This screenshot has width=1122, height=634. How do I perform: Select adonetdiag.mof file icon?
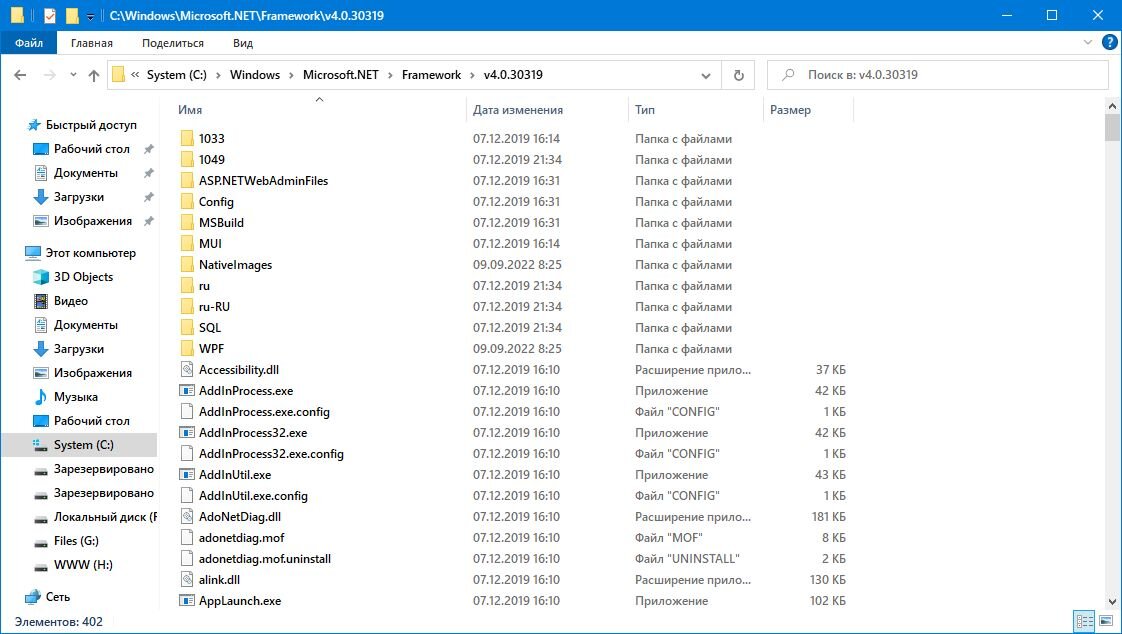187,537
